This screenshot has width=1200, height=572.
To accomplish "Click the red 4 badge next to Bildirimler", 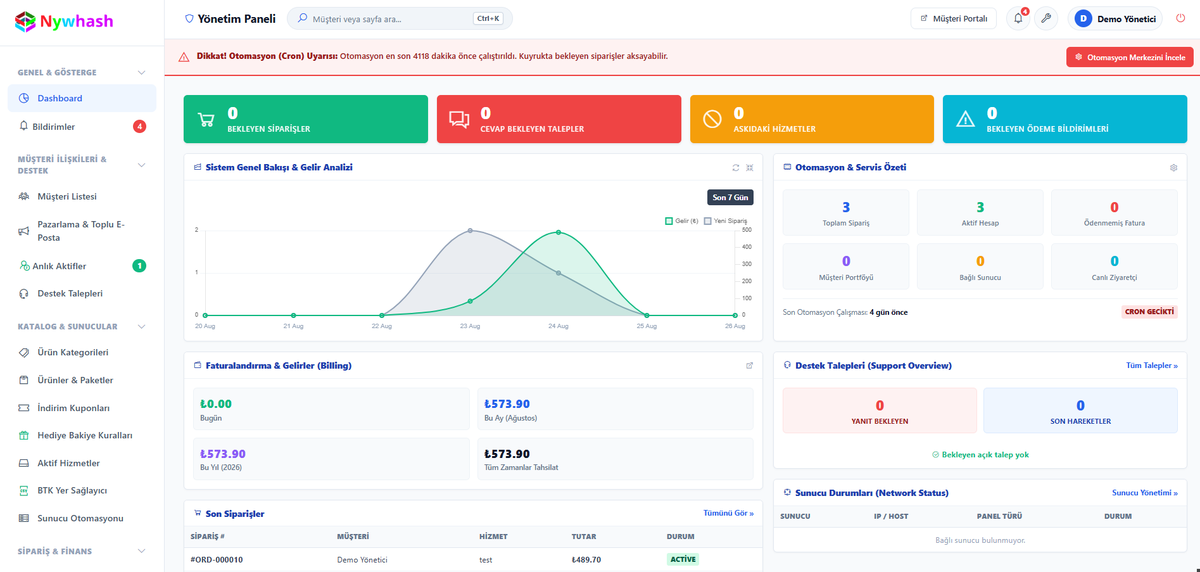I will 140,126.
